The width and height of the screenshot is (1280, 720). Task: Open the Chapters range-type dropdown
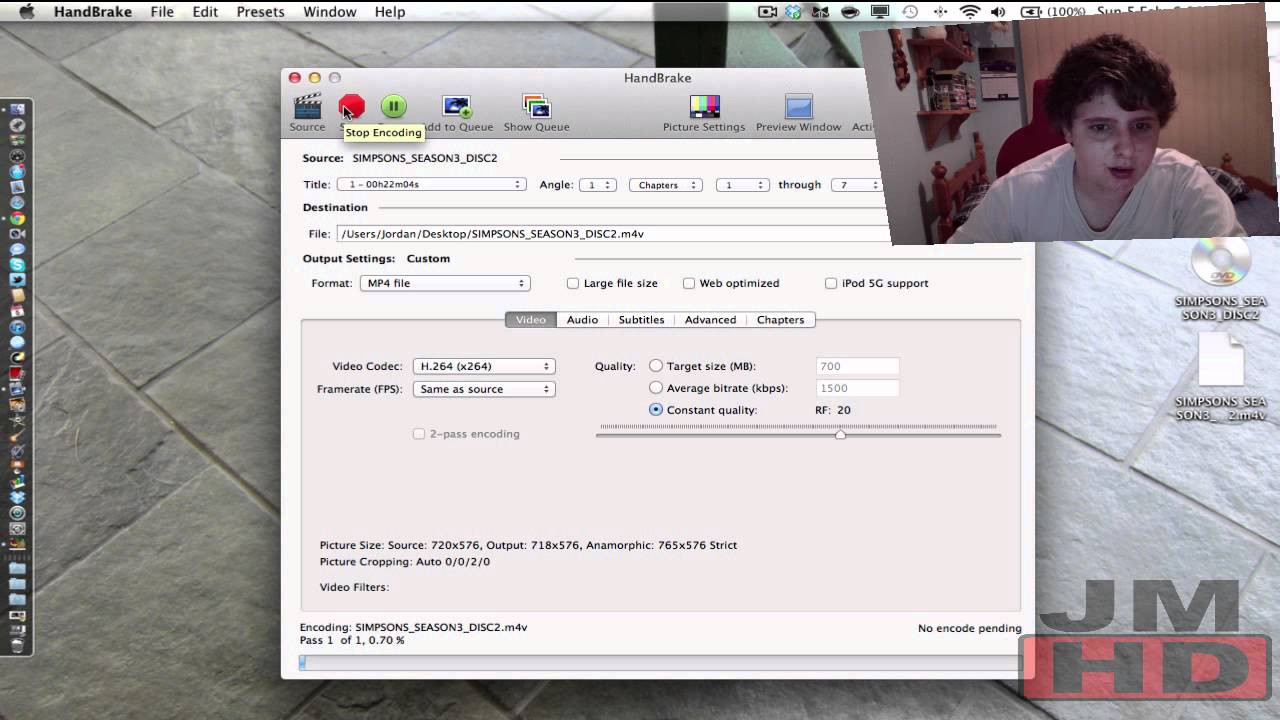(665, 185)
